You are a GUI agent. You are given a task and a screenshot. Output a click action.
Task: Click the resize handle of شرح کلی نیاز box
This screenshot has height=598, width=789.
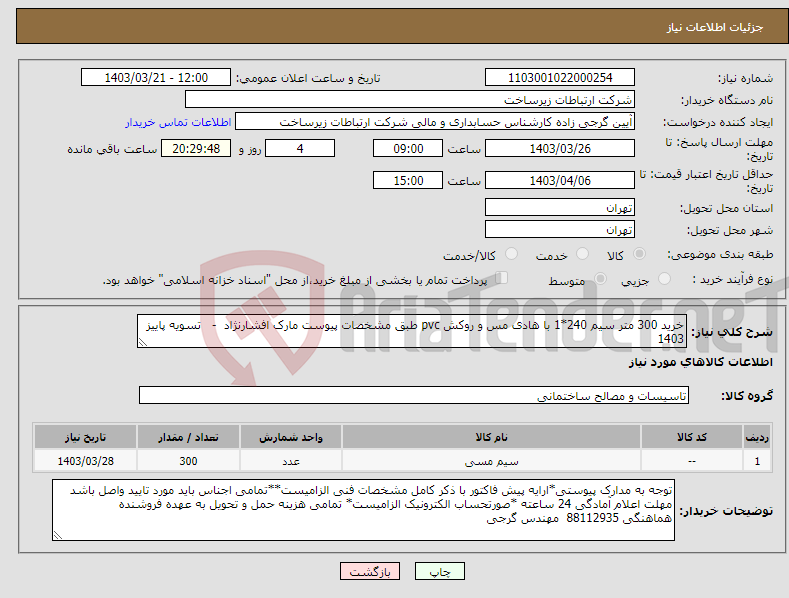point(142,343)
